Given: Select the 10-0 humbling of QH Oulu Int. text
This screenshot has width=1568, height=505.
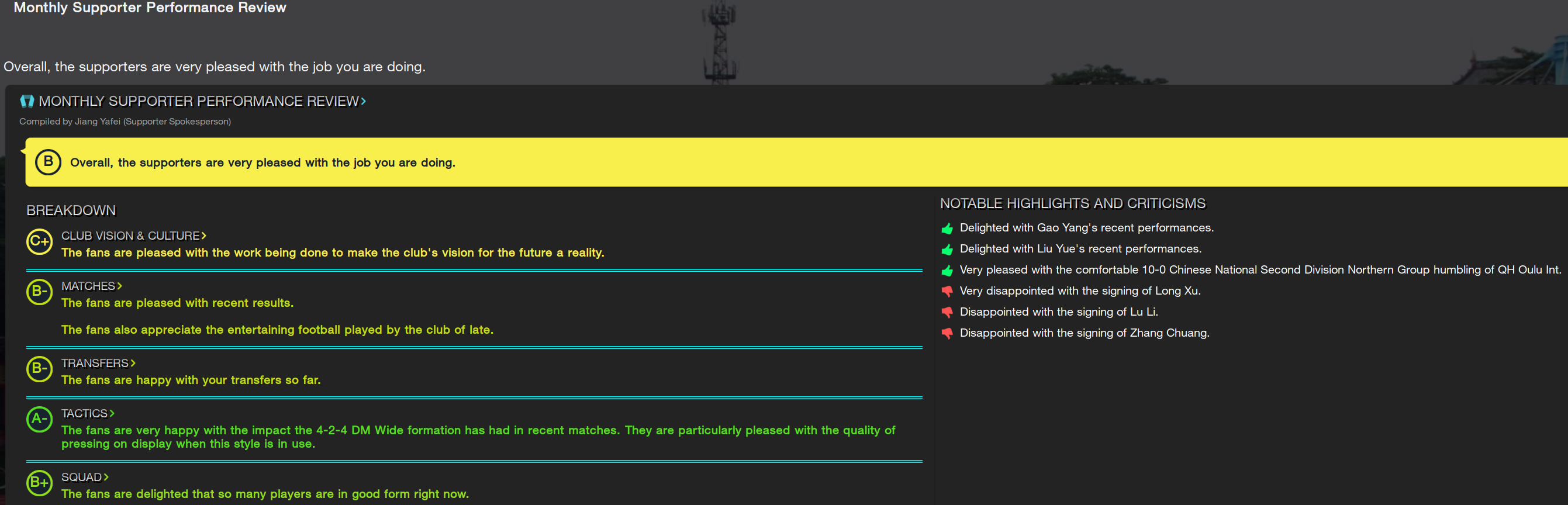Looking at the screenshot, I should (x=1260, y=269).
